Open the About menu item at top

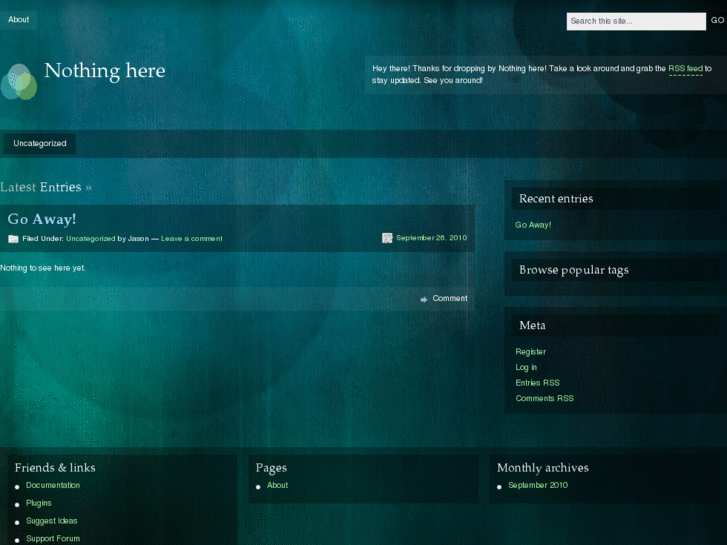coord(19,19)
